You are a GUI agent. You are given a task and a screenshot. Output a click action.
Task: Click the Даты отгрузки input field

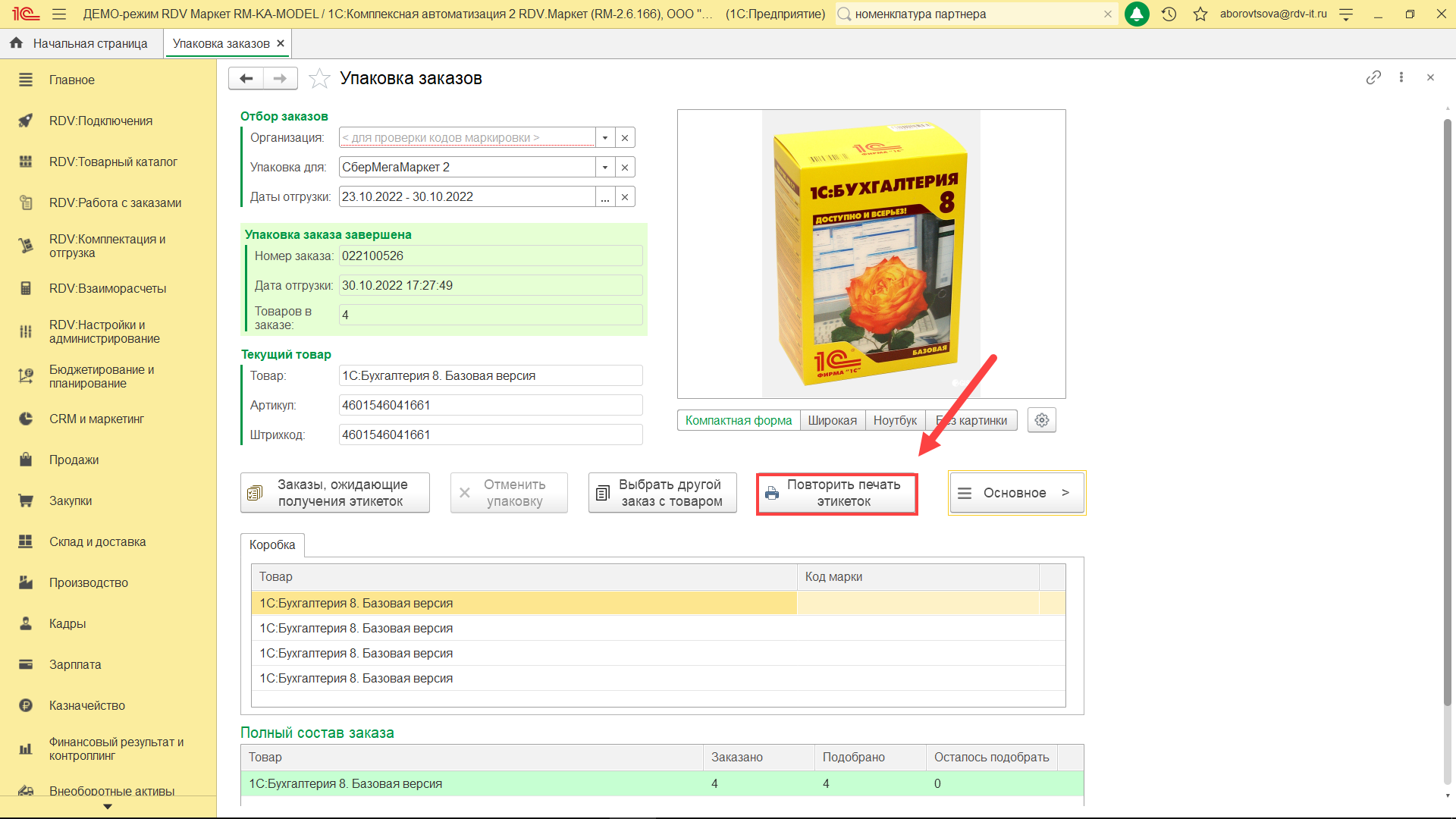pyautogui.click(x=466, y=197)
